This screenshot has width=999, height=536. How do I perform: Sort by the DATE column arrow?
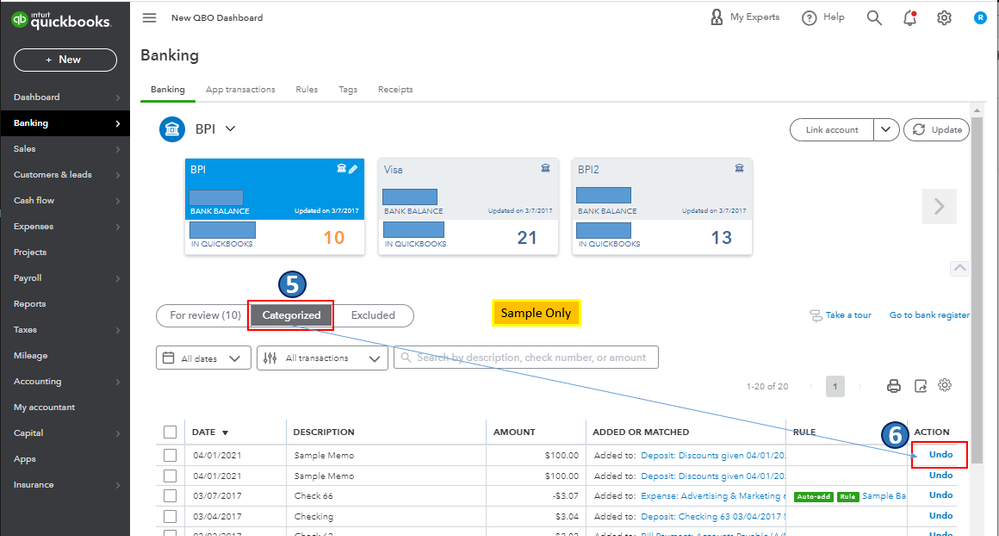[225, 433]
